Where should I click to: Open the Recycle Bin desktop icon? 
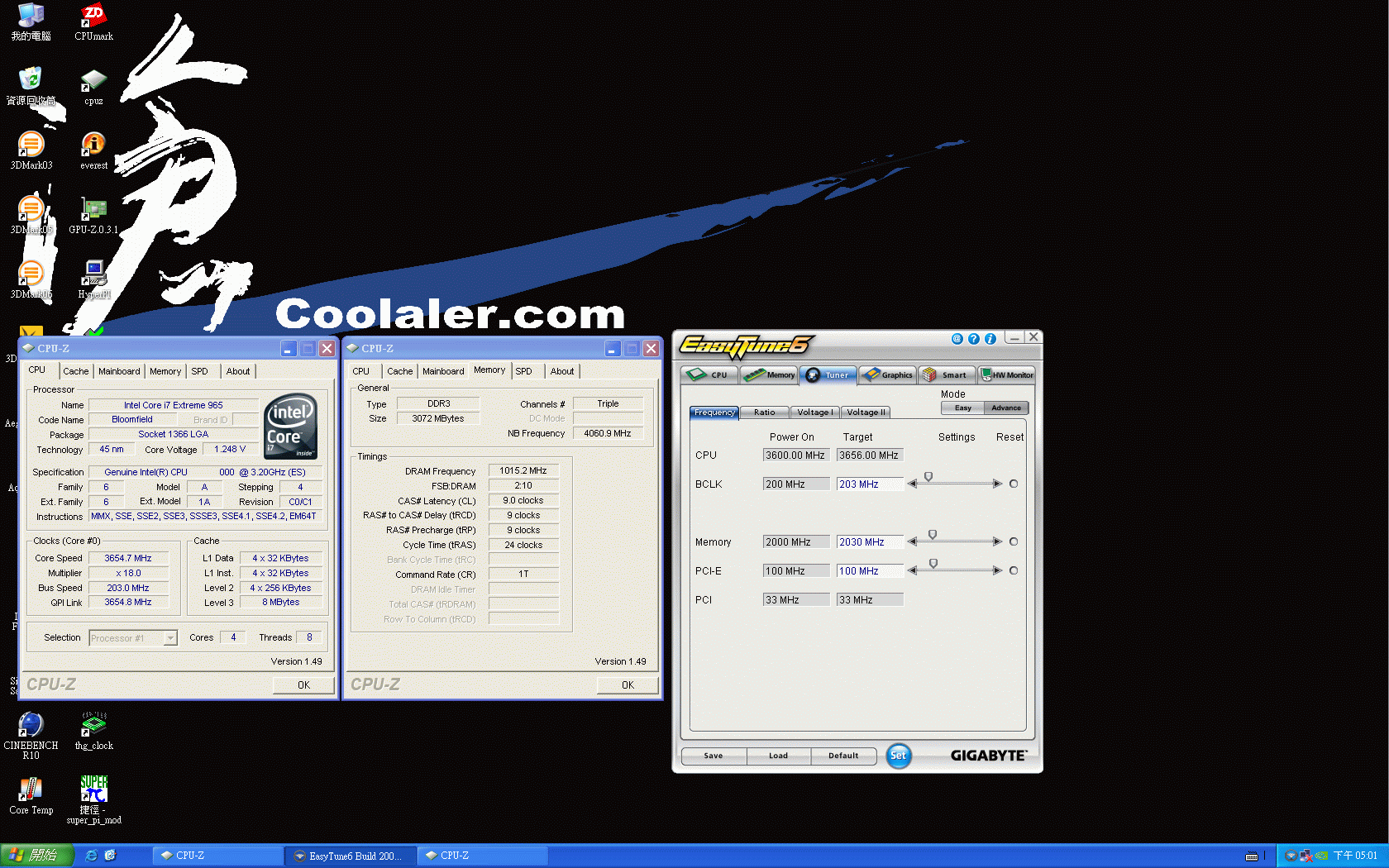click(31, 86)
